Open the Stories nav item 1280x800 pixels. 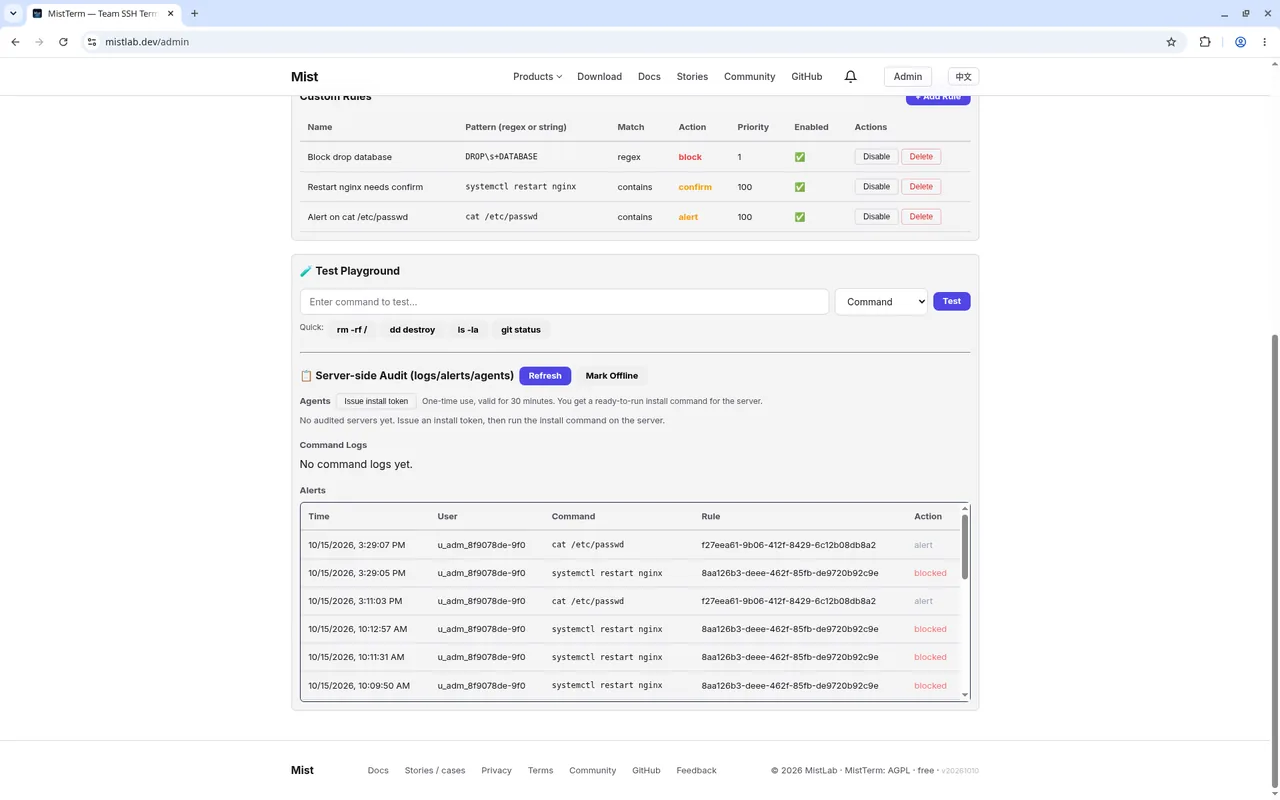(692, 77)
